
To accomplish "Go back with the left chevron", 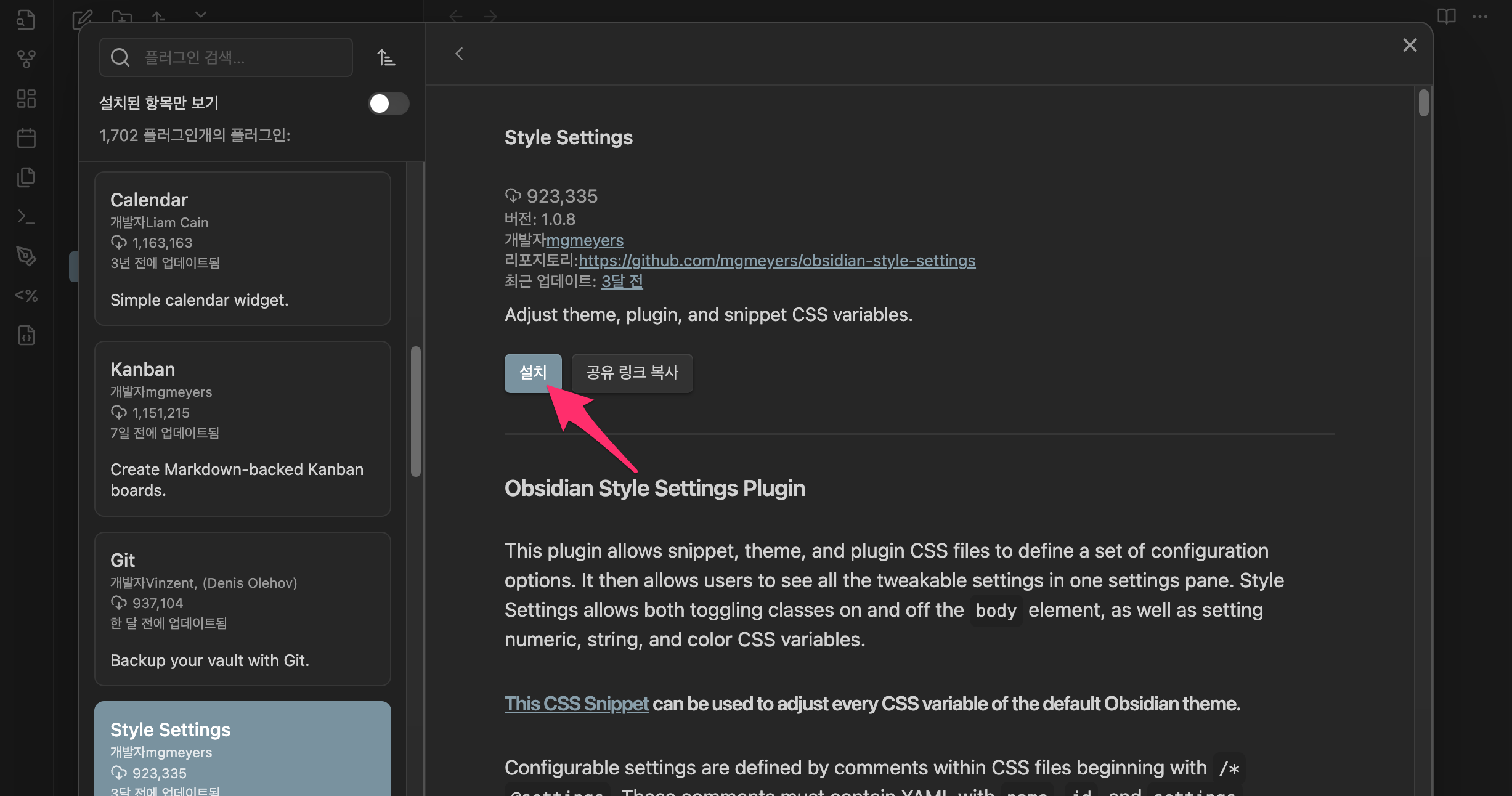I will (459, 54).
